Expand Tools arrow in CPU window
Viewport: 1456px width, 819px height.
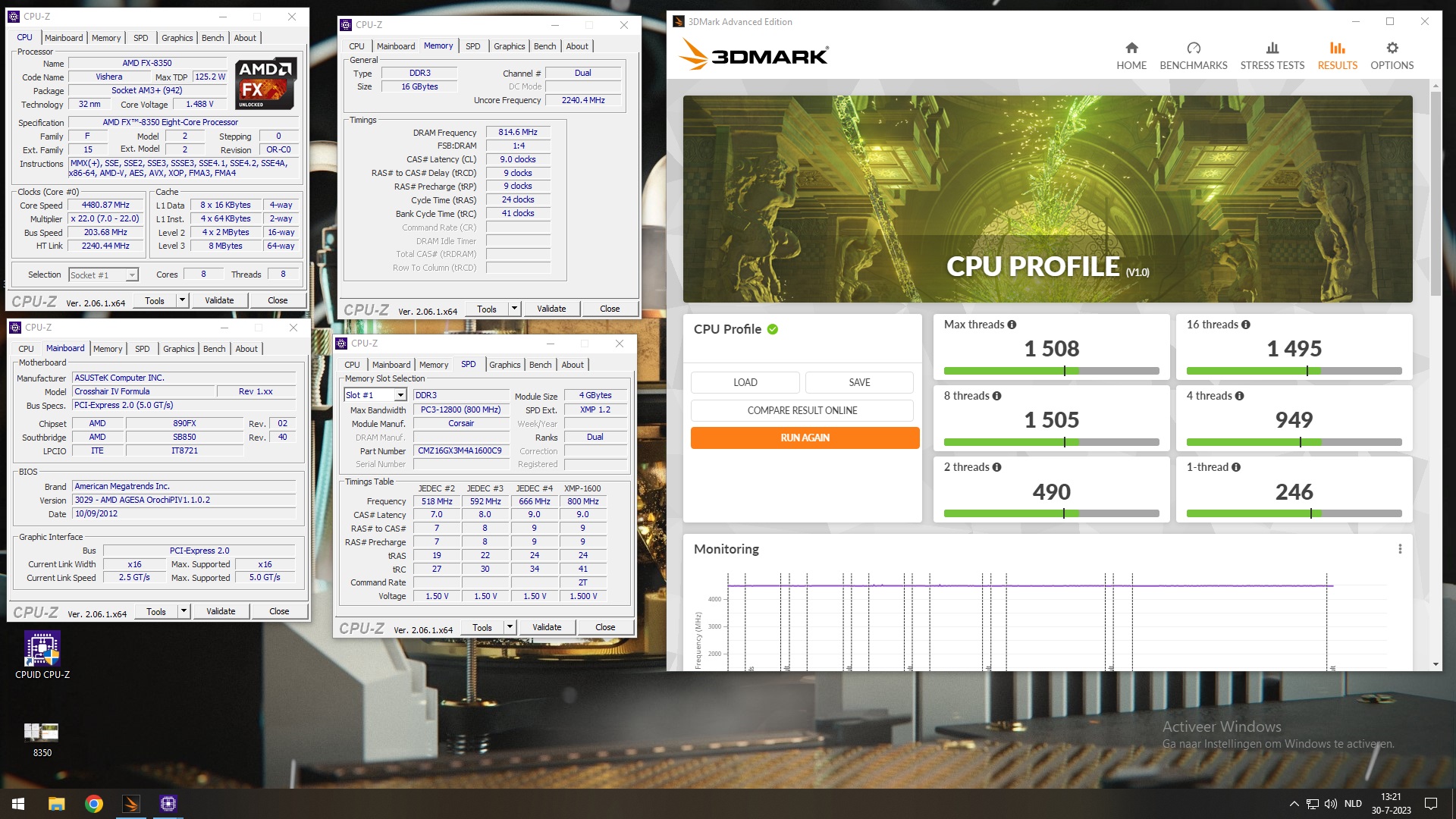[182, 300]
